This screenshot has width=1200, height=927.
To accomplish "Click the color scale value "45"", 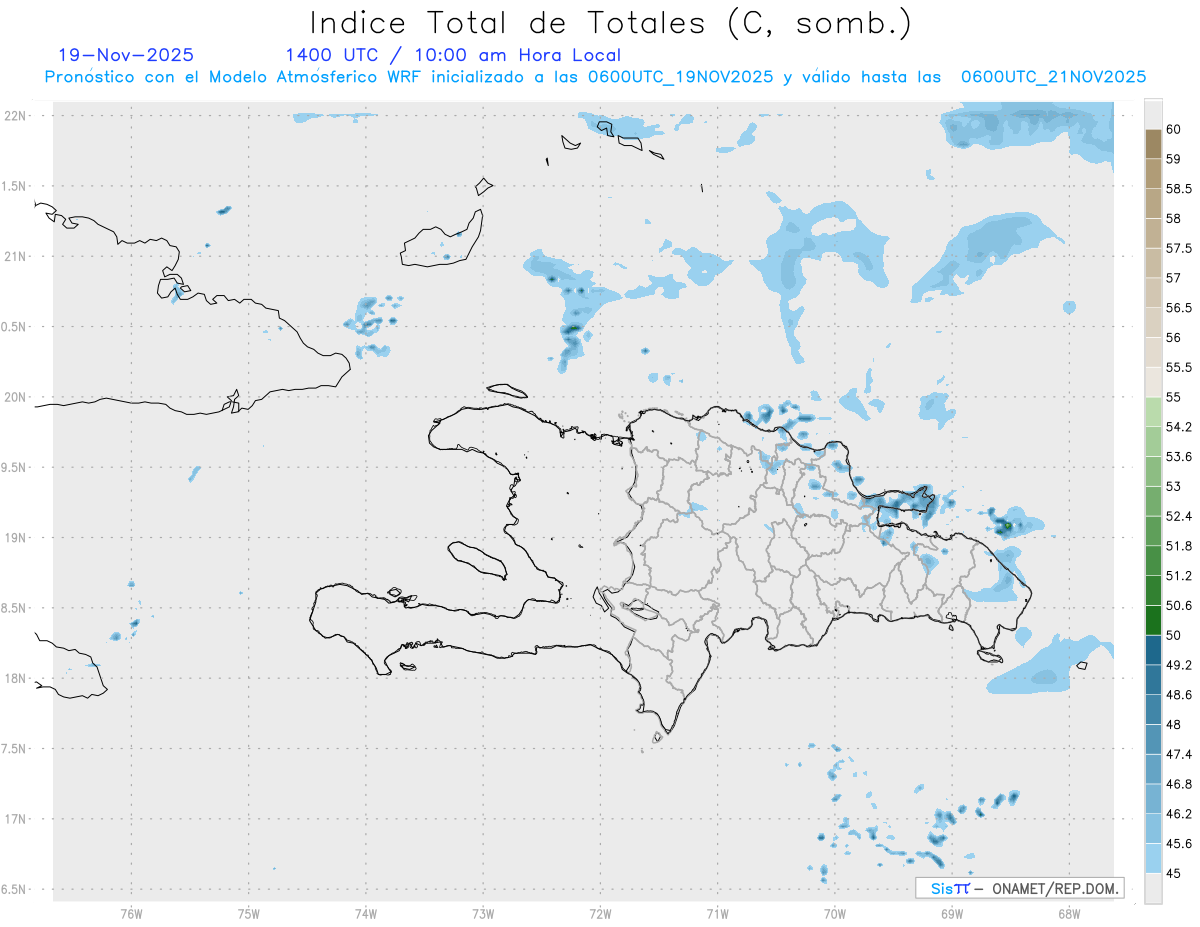I will click(1174, 873).
